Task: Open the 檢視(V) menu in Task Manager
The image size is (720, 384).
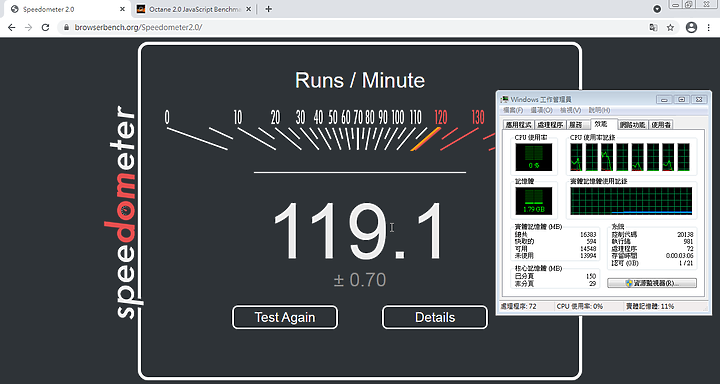Action: [570, 110]
